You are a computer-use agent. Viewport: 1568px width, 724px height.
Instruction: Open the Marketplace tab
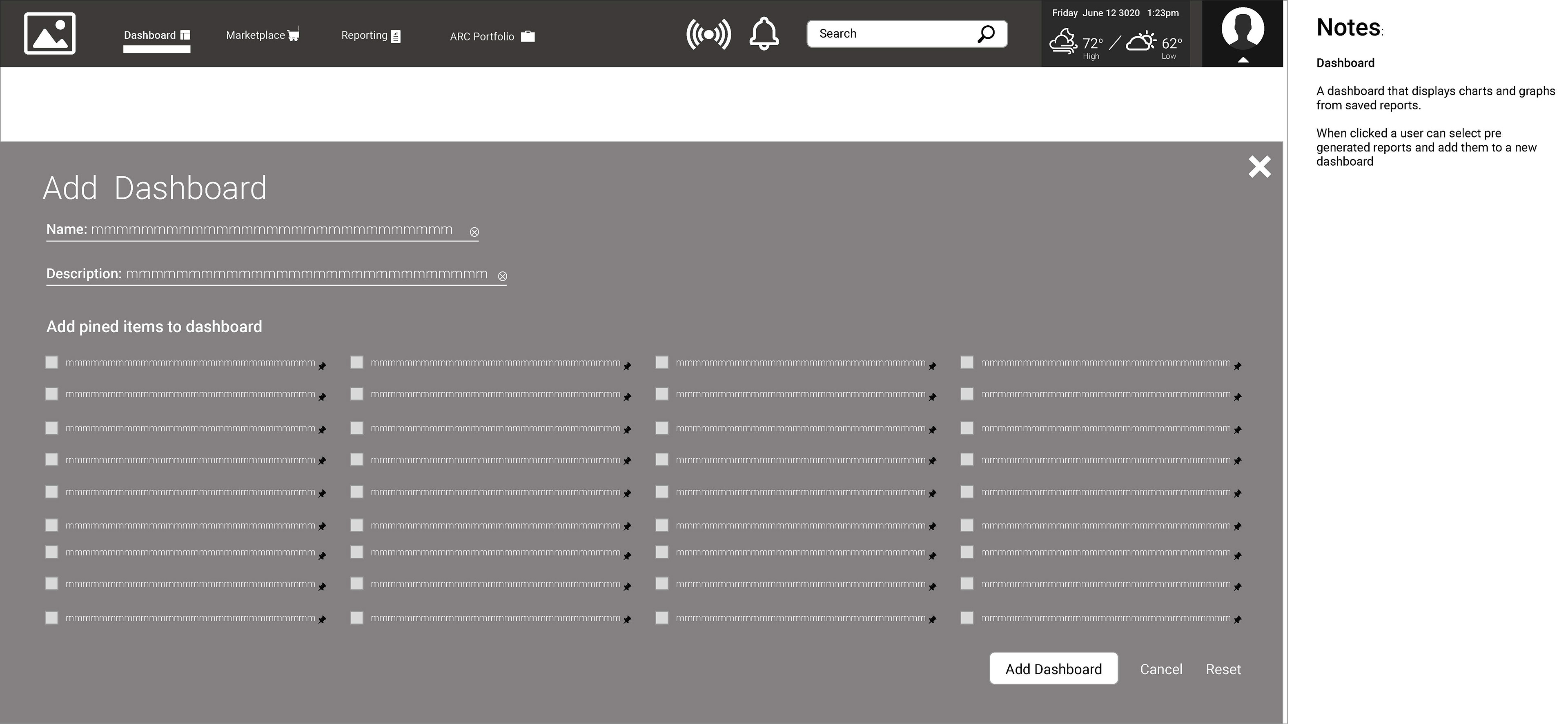262,35
